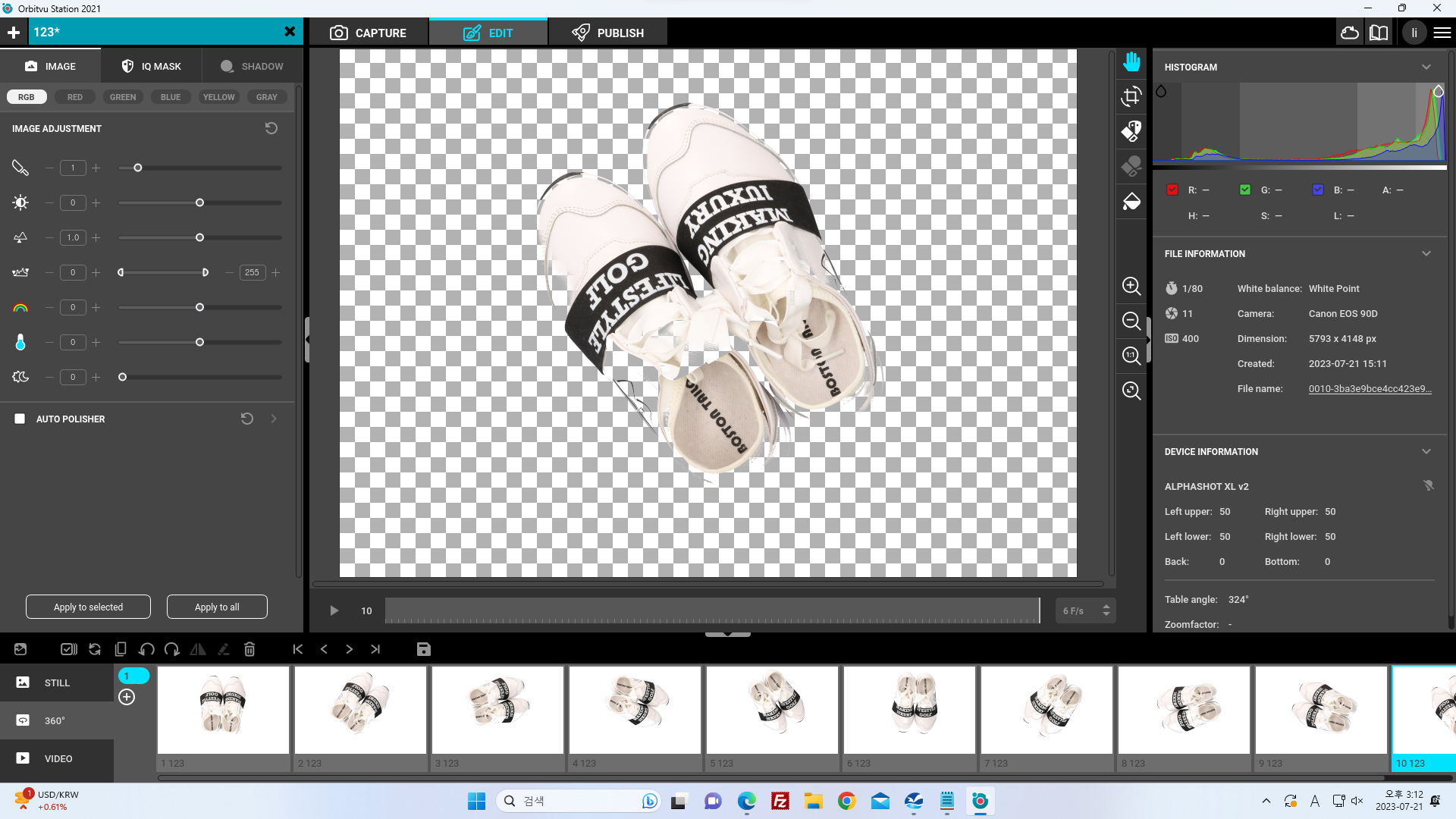
Task: Adjust the saturation rainbow slider handle
Action: coord(199,307)
